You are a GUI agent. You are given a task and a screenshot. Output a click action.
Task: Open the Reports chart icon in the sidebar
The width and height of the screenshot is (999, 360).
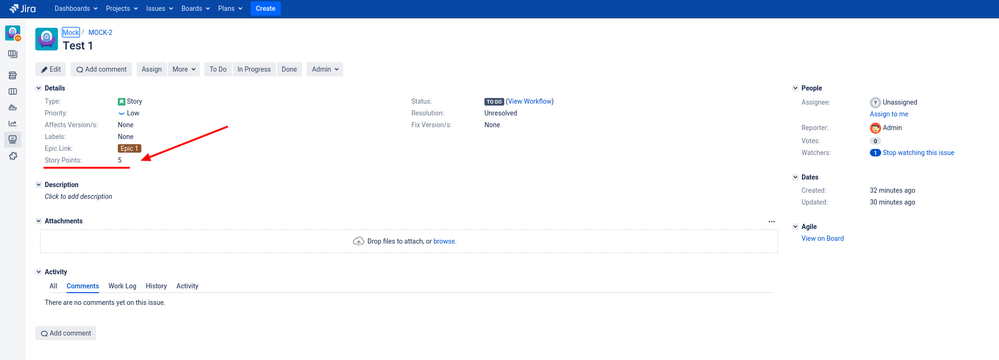coord(13,124)
